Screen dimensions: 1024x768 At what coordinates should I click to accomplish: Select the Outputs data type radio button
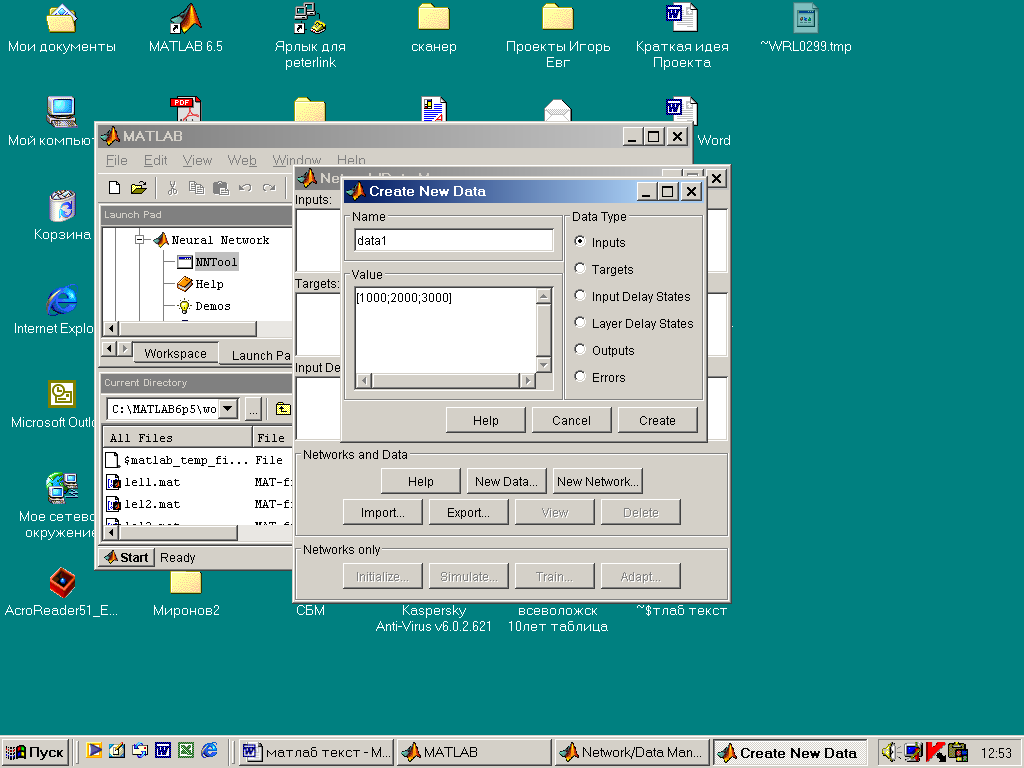point(579,349)
